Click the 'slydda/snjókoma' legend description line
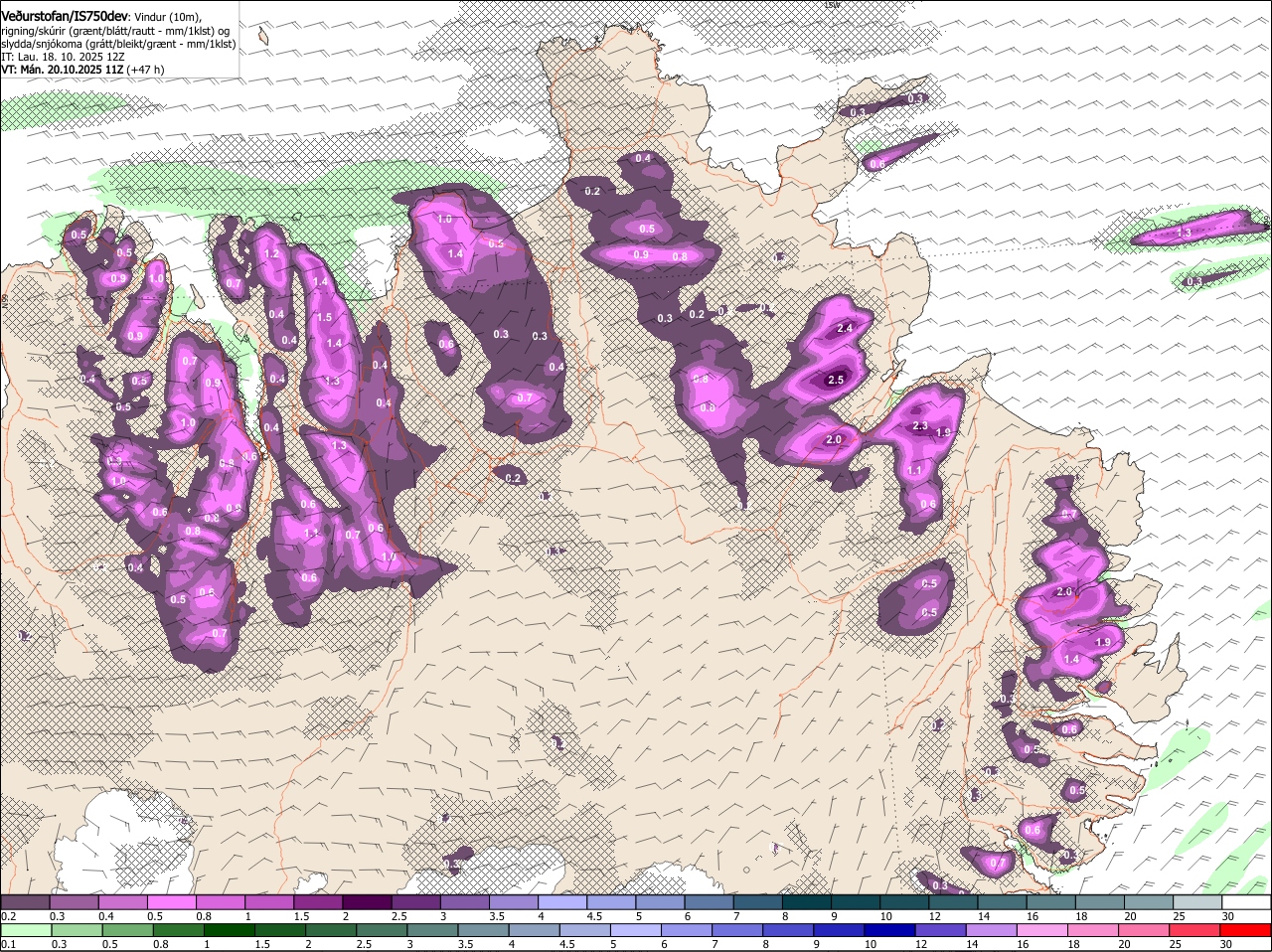 119,44
